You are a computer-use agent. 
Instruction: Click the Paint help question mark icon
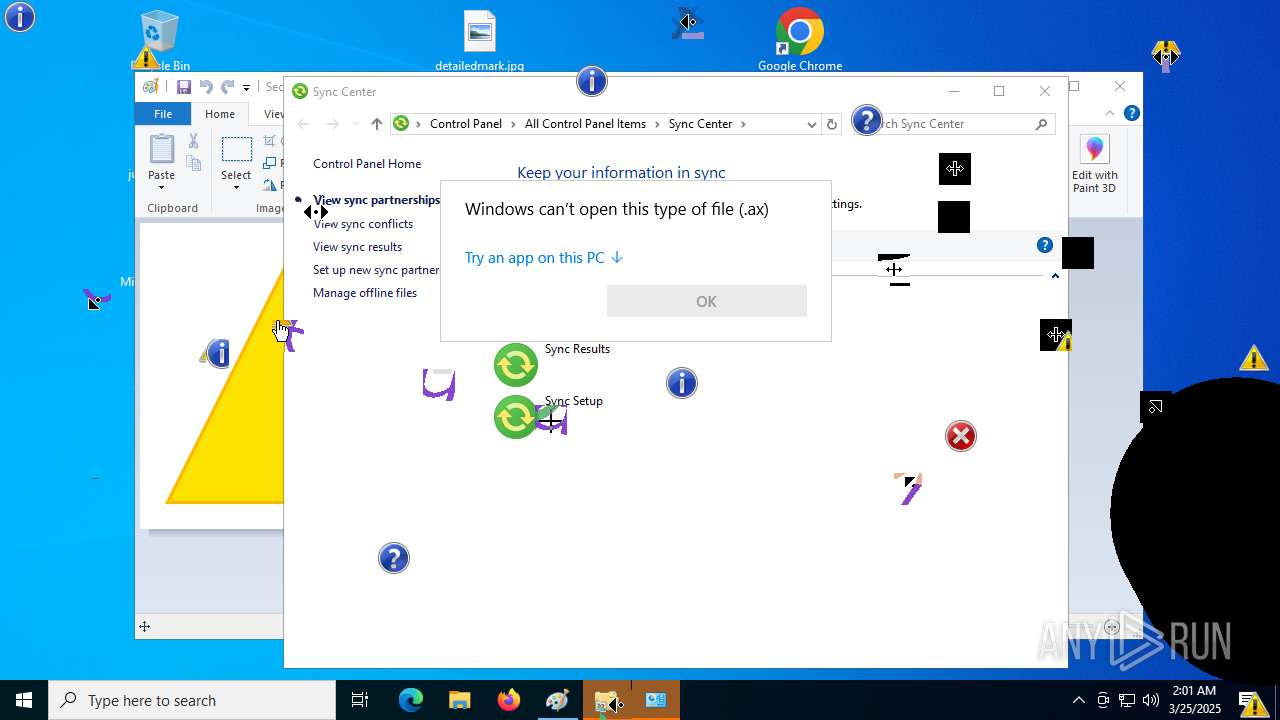click(x=1131, y=114)
